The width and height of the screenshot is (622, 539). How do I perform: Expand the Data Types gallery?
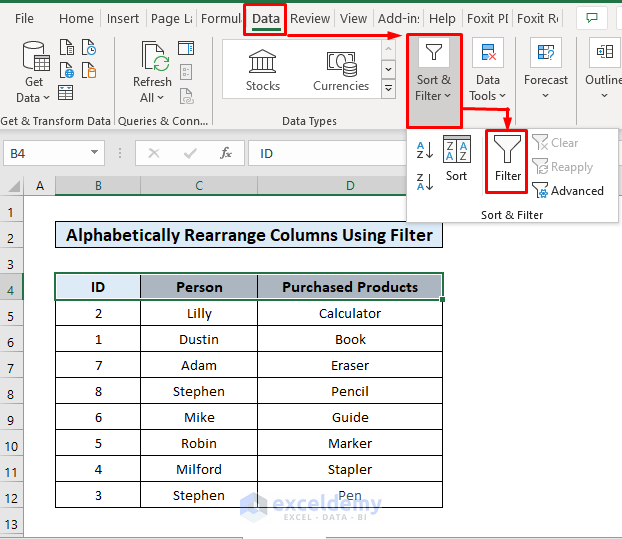[389, 88]
